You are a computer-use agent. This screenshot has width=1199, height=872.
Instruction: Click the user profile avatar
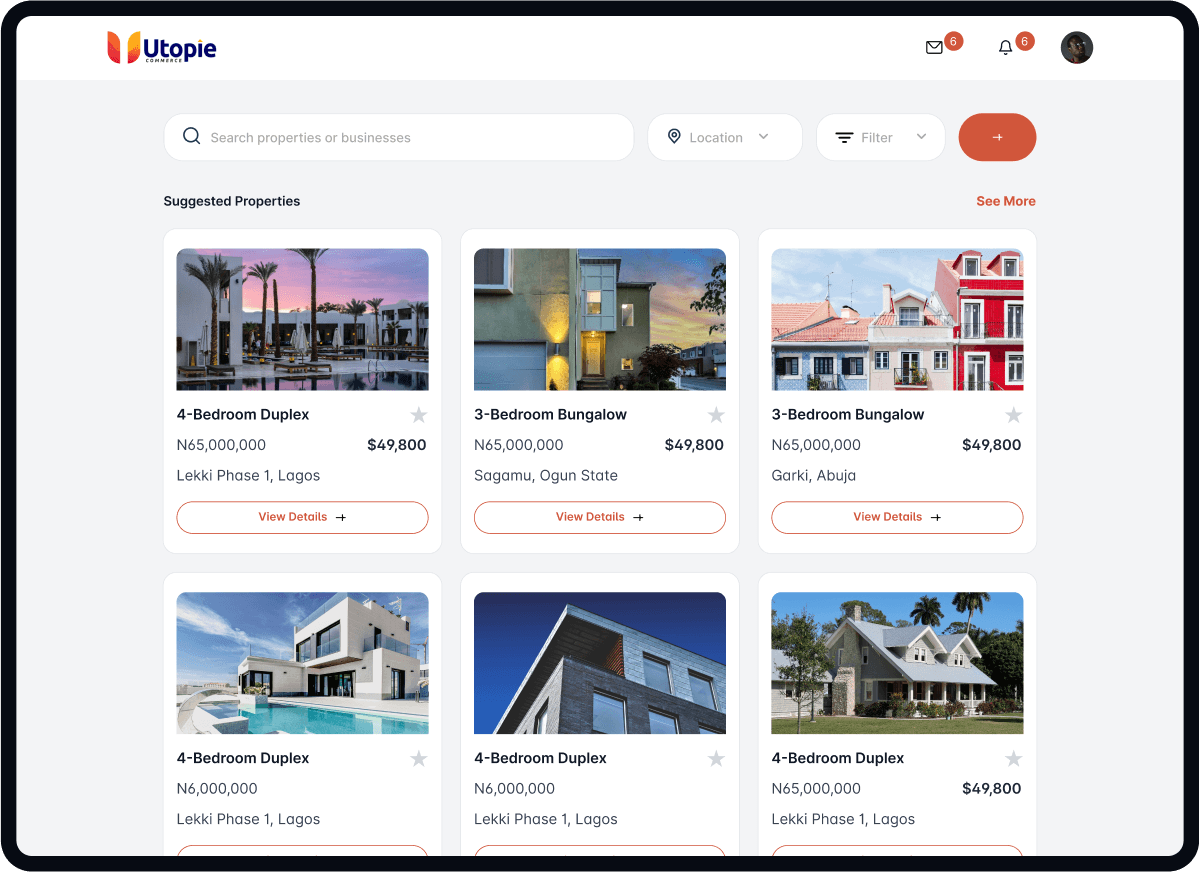click(x=1076, y=48)
